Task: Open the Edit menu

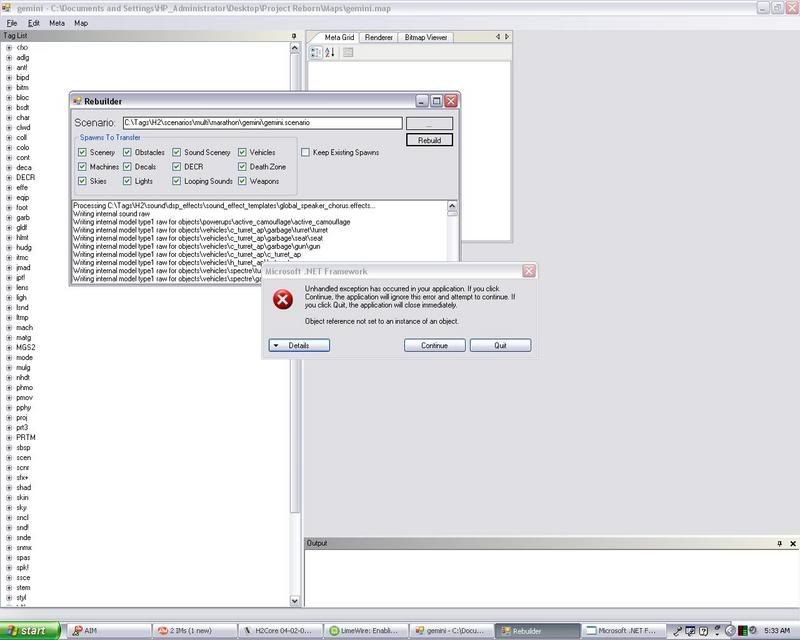Action: coord(34,23)
